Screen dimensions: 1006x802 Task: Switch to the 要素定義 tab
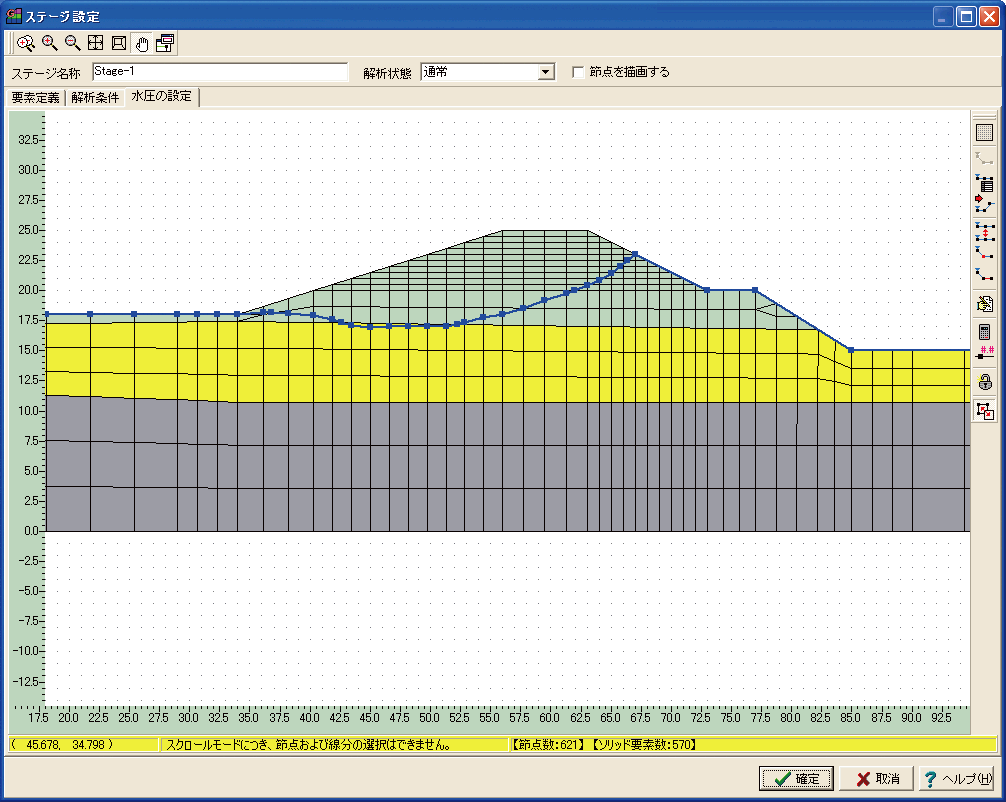pos(37,97)
